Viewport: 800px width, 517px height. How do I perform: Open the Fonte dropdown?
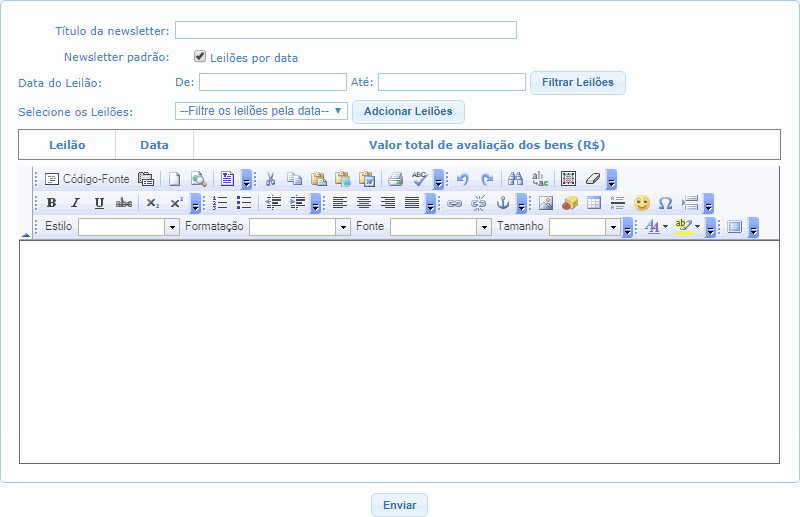point(441,227)
